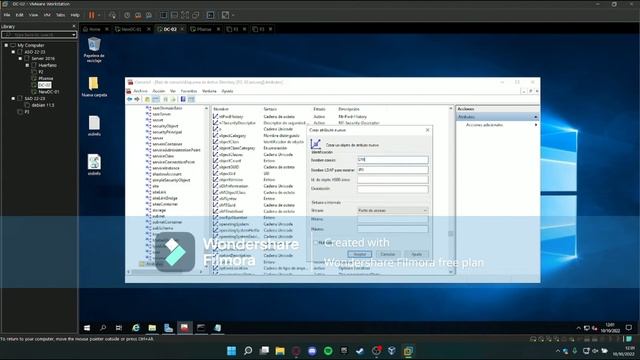Click the guest Windows Start button
The image size is (640, 360).
tap(87, 328)
